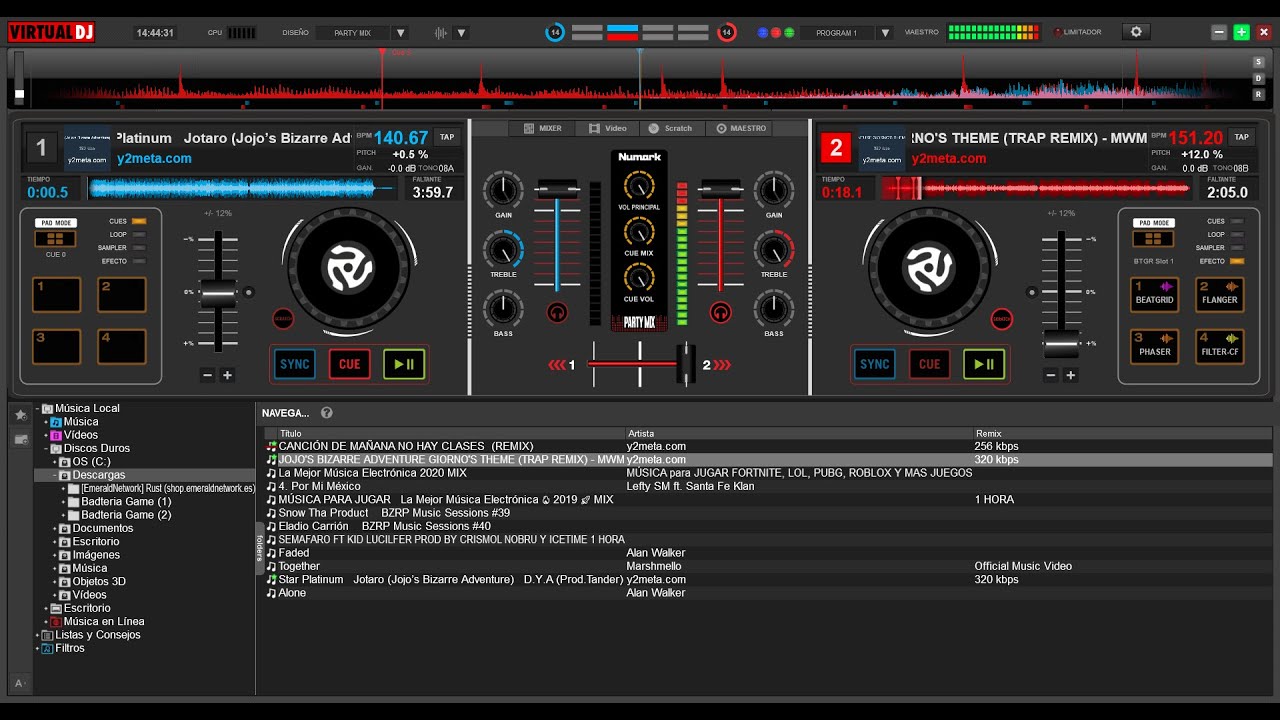The height and width of the screenshot is (720, 1280).
Task: Click the deck 1 pitch slider handle
Action: (x=218, y=292)
